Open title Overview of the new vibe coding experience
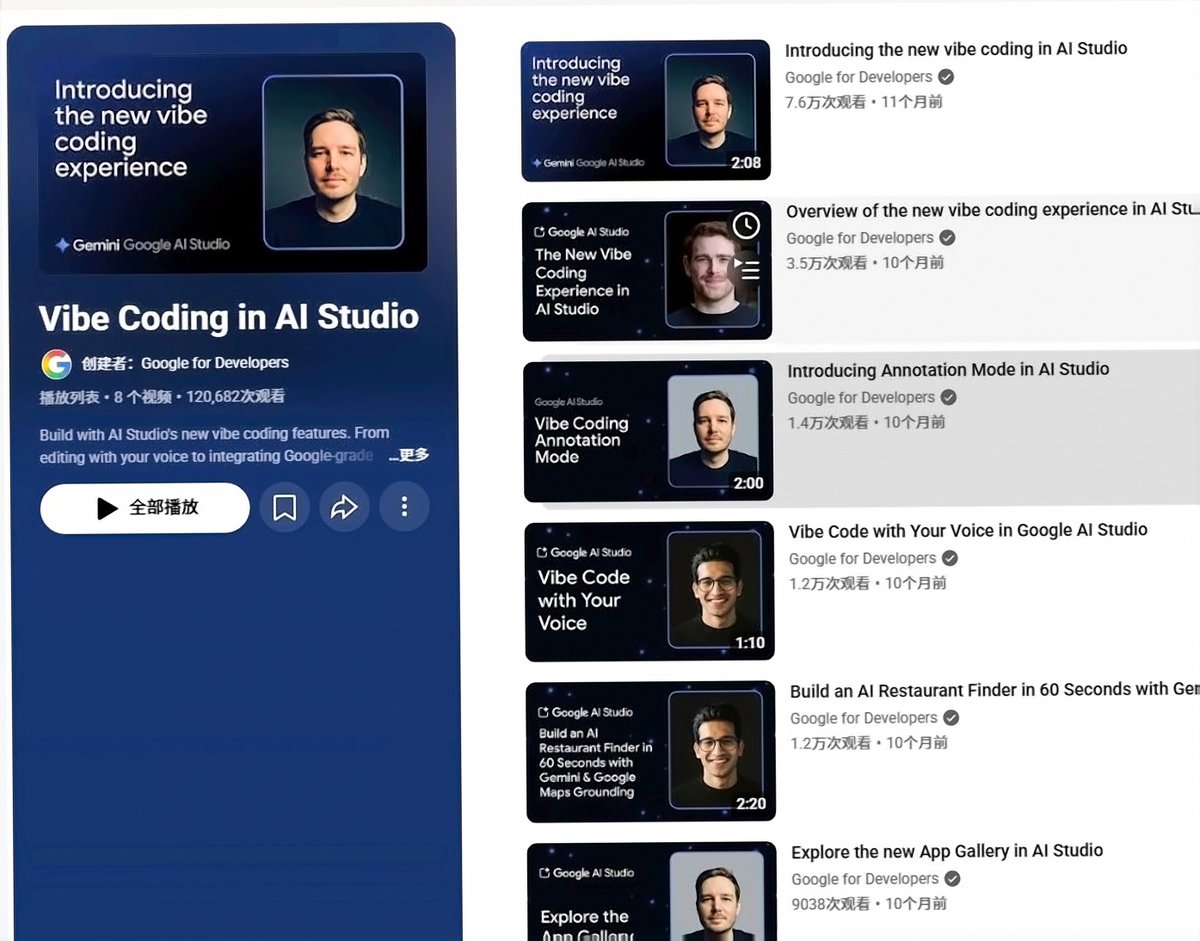Screen dimensions: 1200x941 tap(992, 210)
